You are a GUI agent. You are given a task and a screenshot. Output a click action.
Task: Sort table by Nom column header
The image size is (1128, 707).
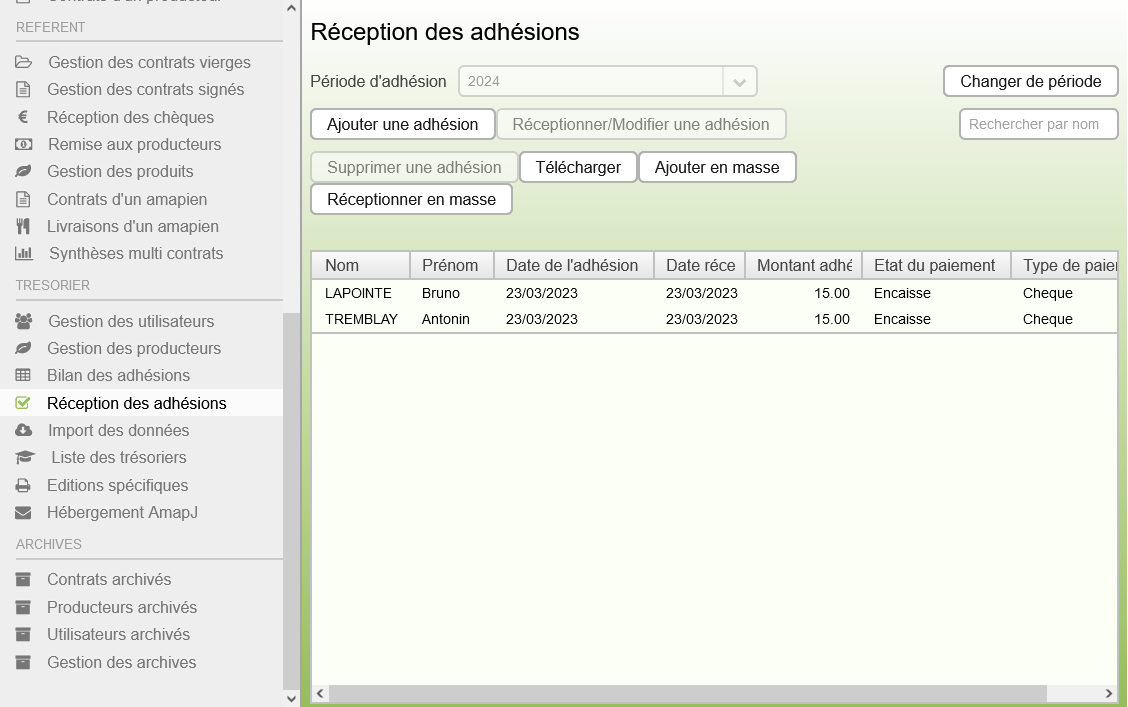(x=360, y=265)
